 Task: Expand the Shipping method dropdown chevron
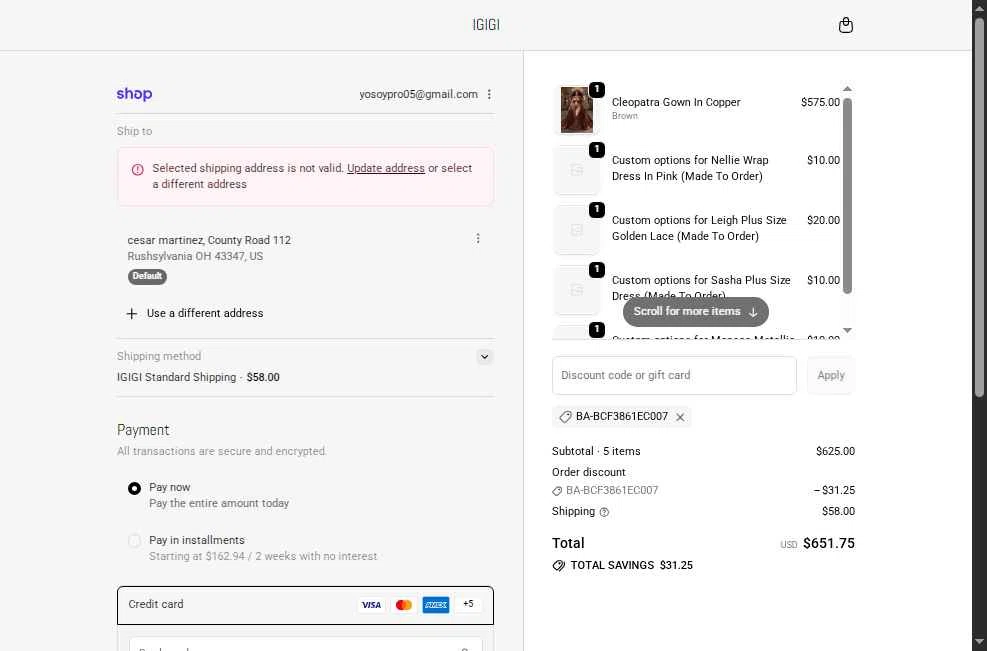coord(484,357)
